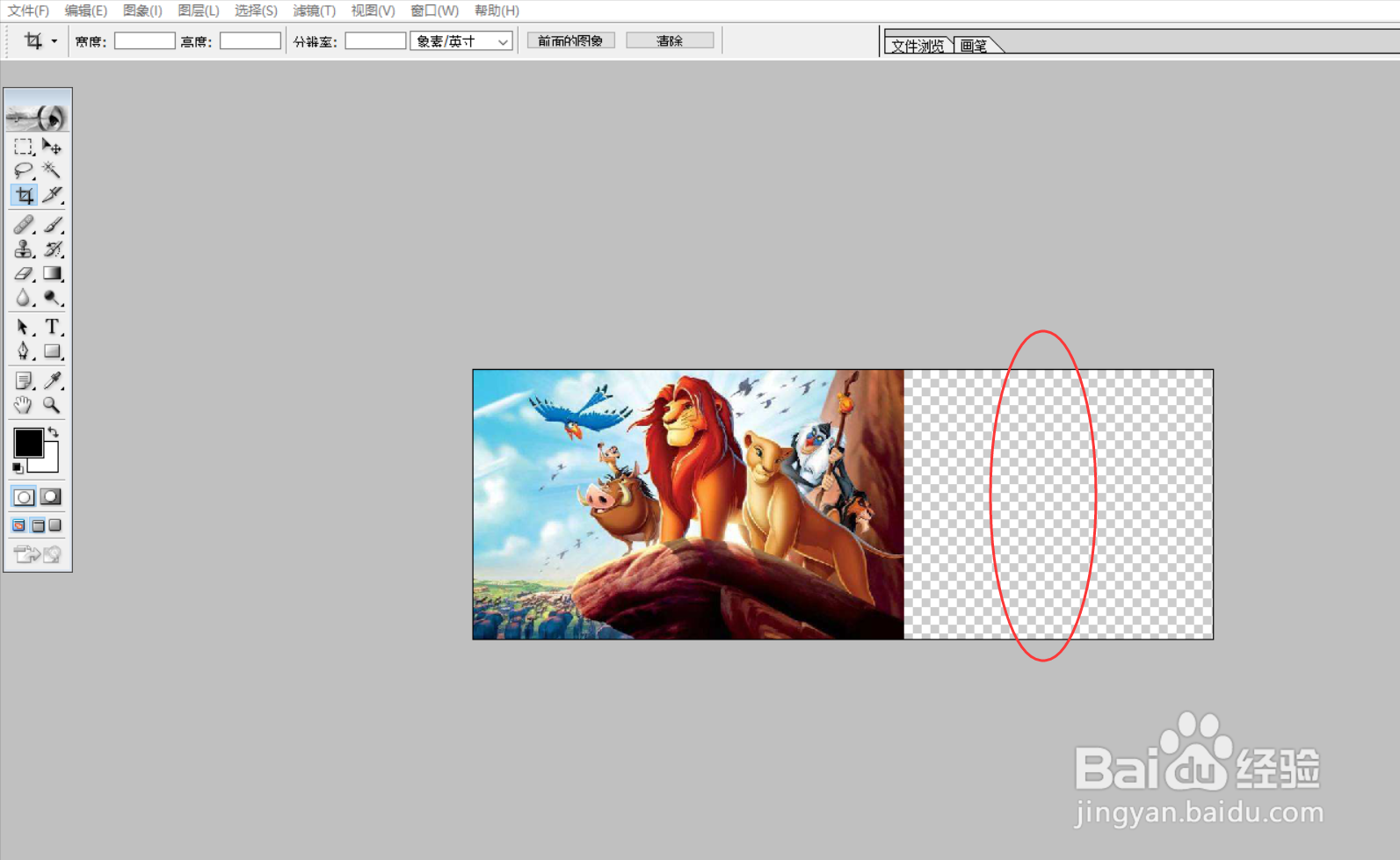The image size is (1400, 860).
Task: Open the 帮助(H) menu
Action: click(497, 11)
